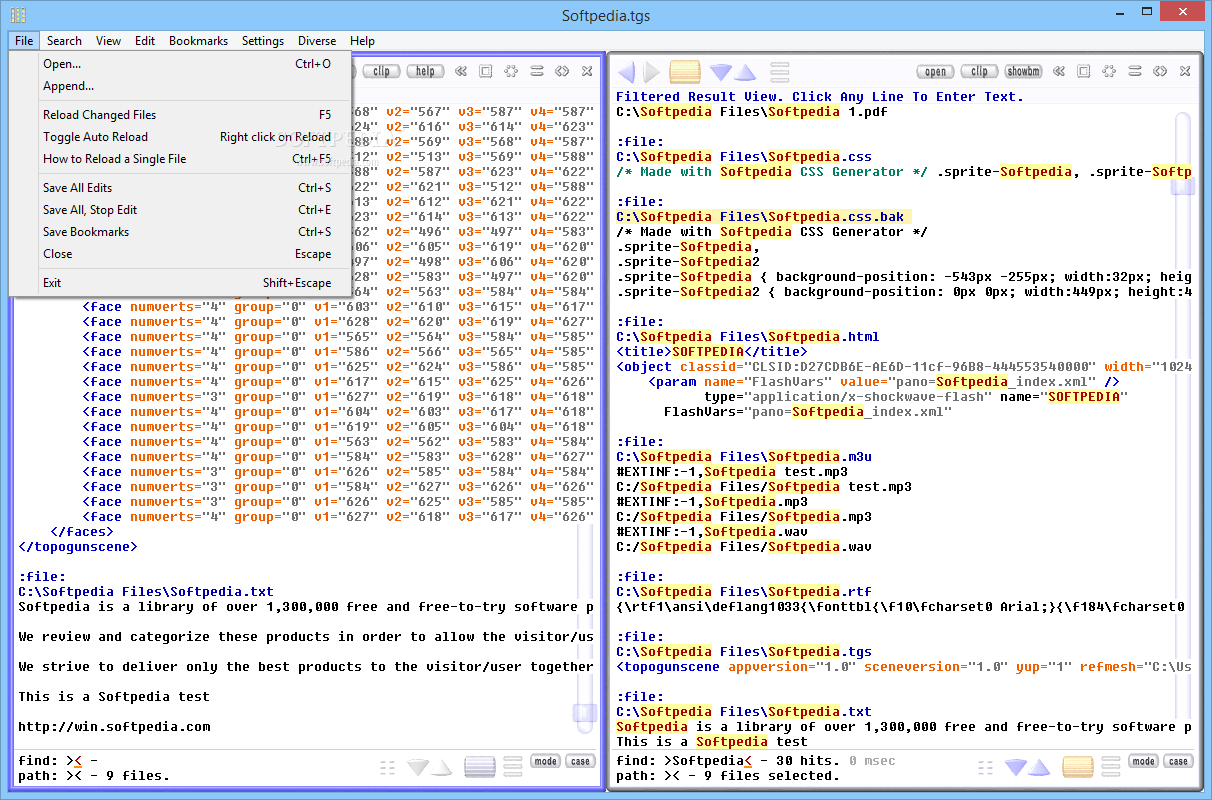Open the Settings menu

(x=263, y=41)
